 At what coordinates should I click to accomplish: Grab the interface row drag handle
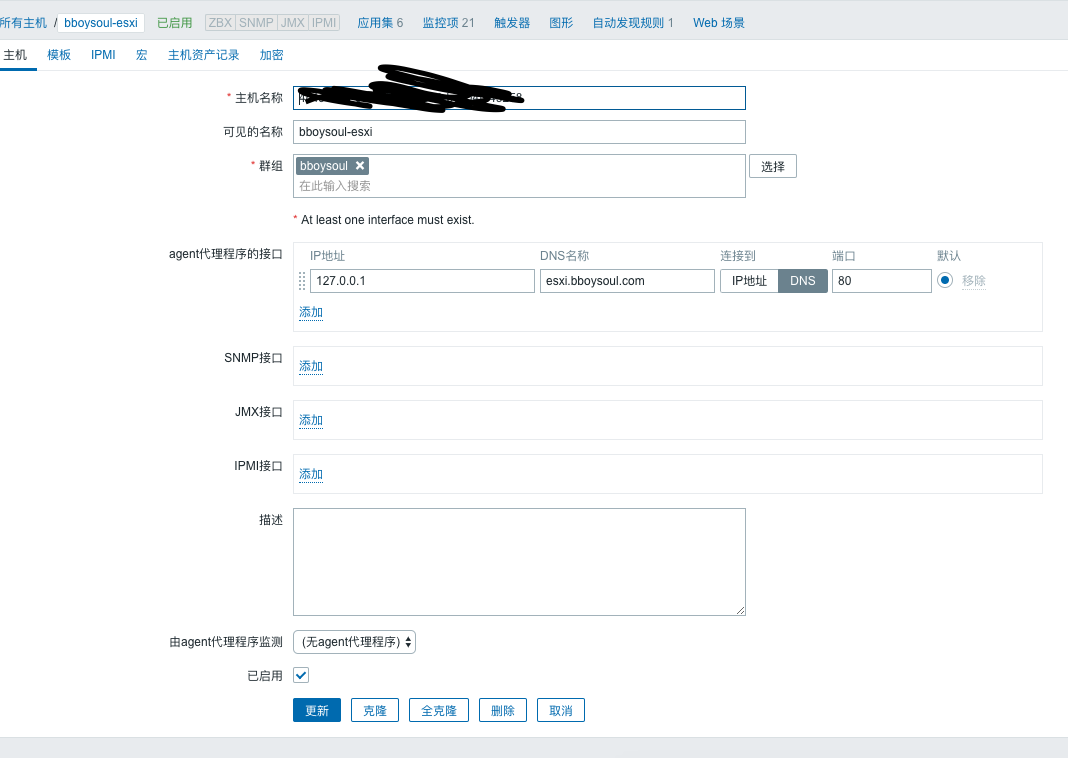[x=302, y=281]
